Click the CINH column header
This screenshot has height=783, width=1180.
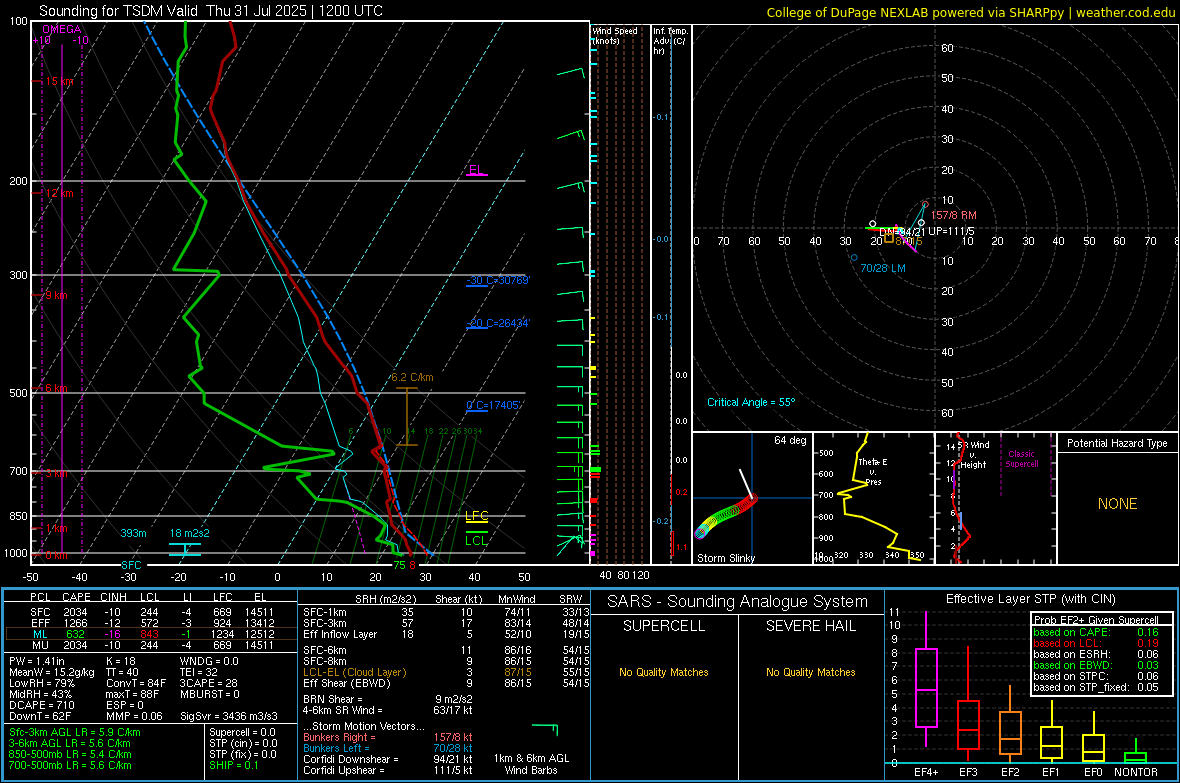(114, 598)
